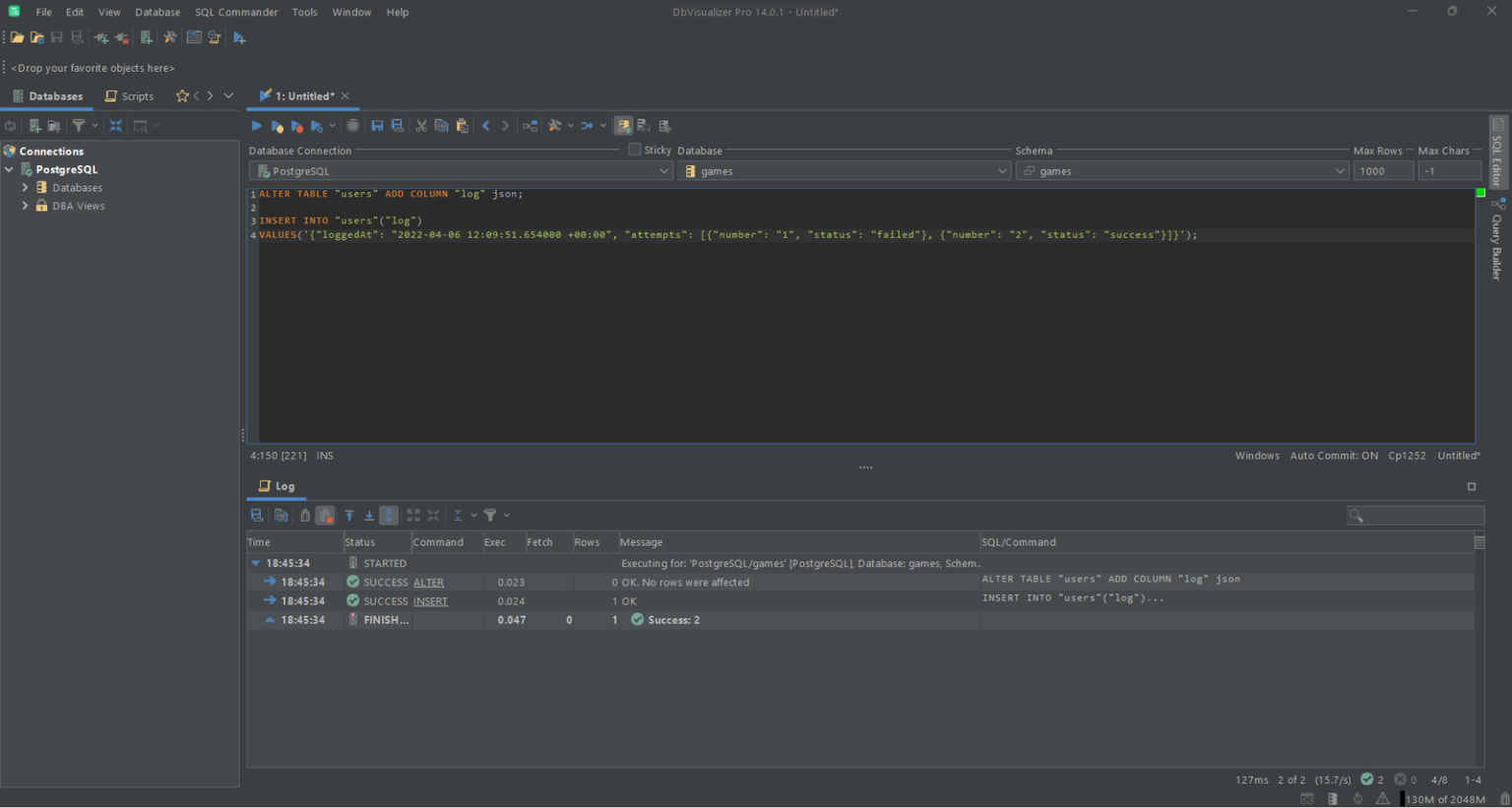This screenshot has height=808, width=1512.
Task: Cut the selected SQL text
Action: 421,125
